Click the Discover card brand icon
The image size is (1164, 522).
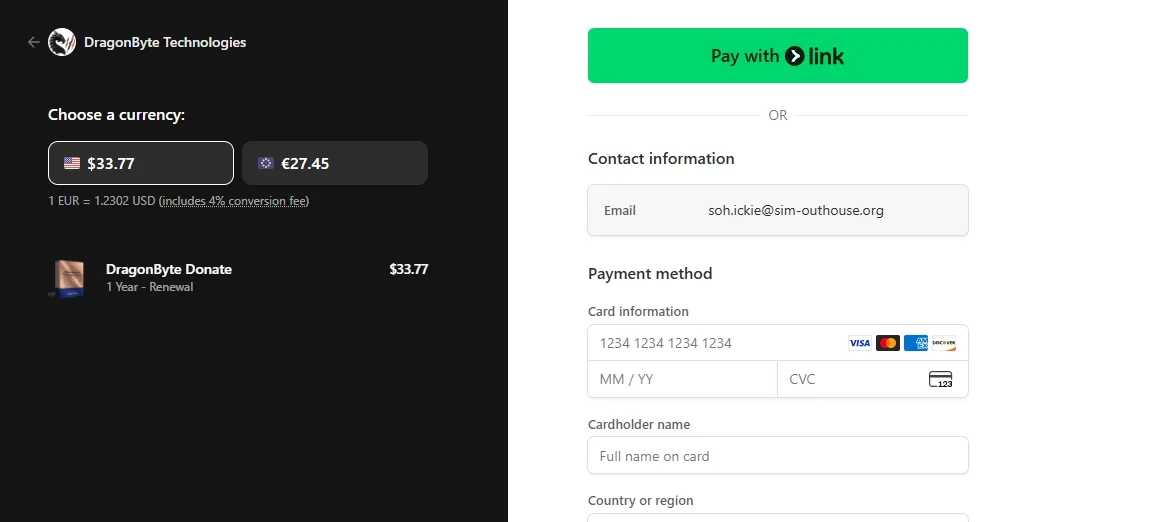point(943,343)
